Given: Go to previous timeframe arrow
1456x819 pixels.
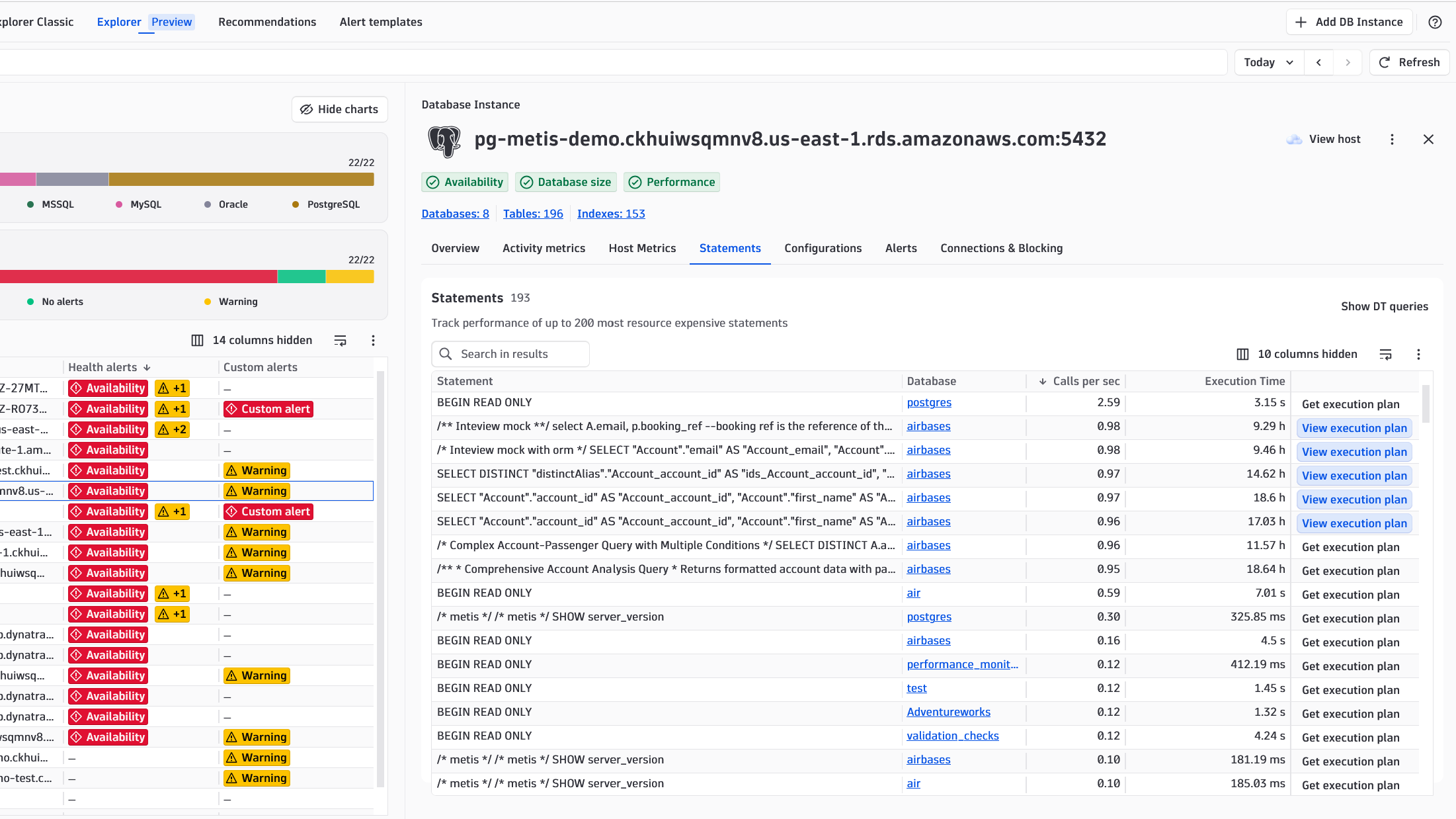Looking at the screenshot, I should click(x=1318, y=62).
